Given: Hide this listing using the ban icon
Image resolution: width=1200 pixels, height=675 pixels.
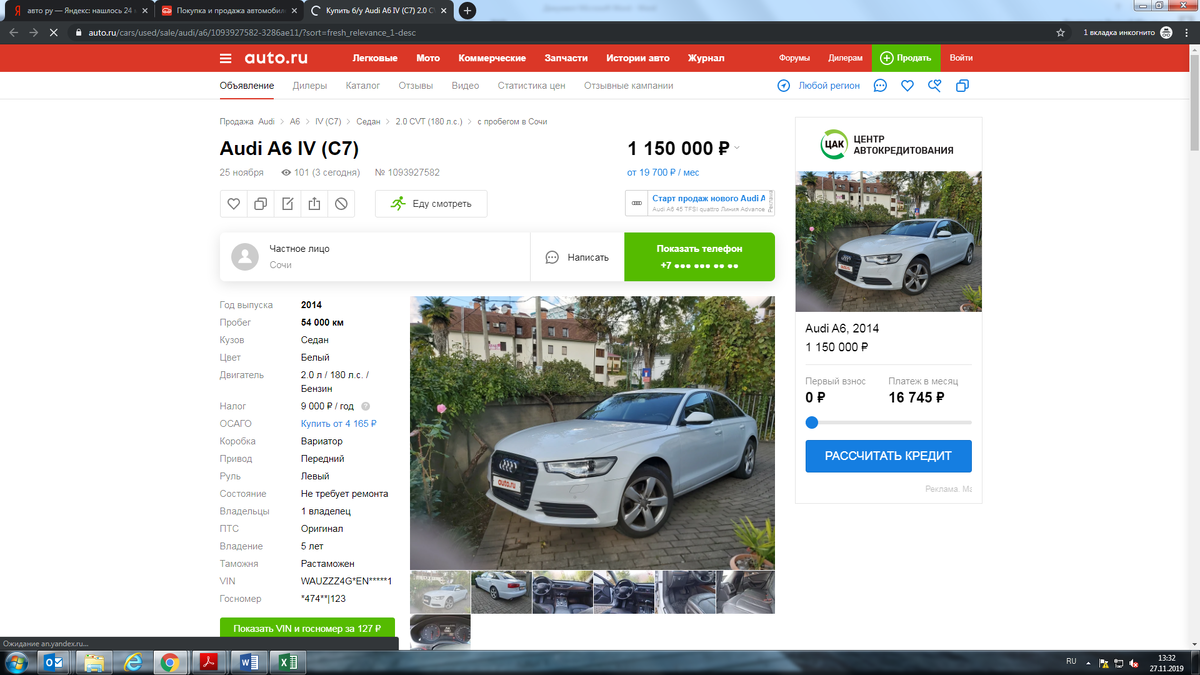Looking at the screenshot, I should [341, 204].
